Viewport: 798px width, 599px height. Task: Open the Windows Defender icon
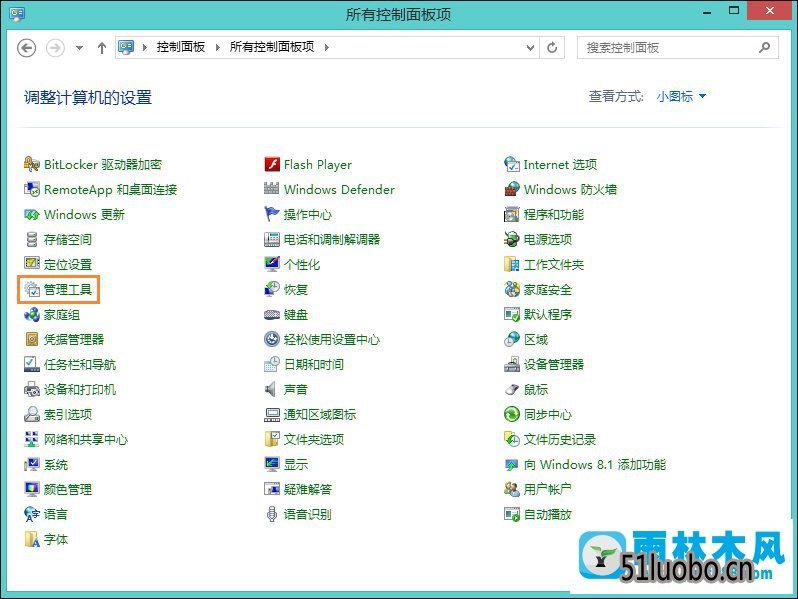point(272,189)
